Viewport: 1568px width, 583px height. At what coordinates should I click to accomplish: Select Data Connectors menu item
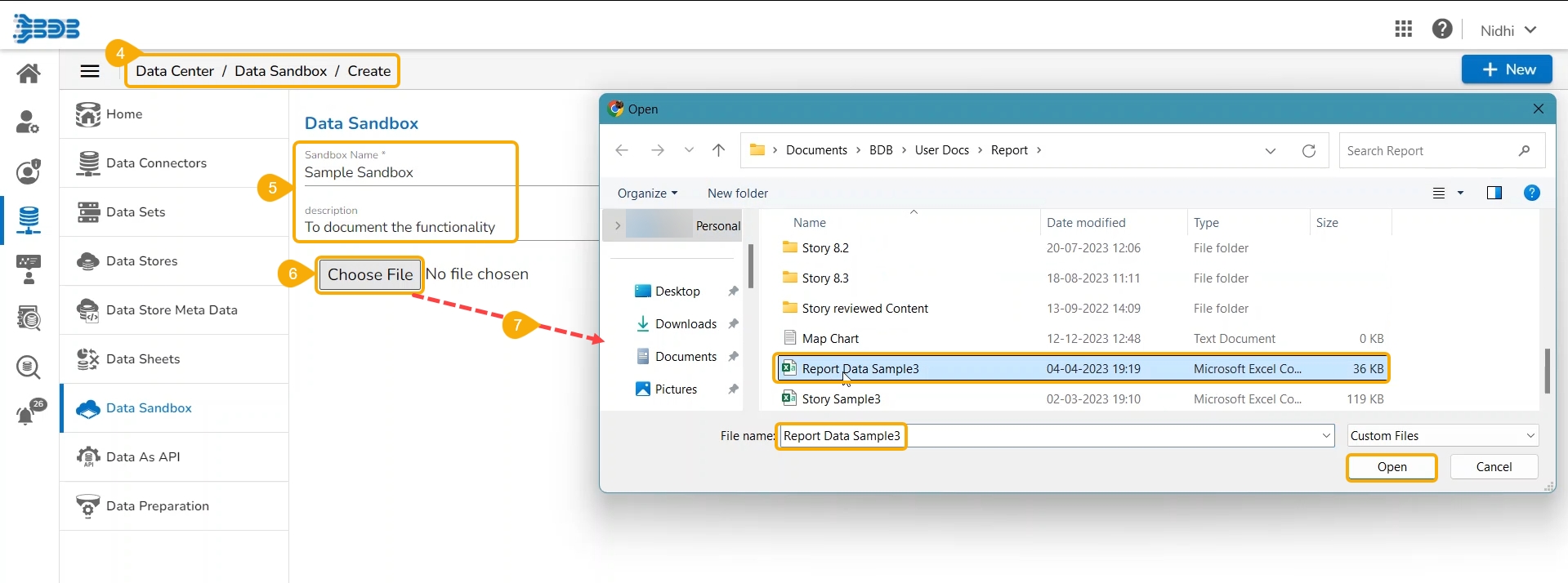[x=156, y=163]
